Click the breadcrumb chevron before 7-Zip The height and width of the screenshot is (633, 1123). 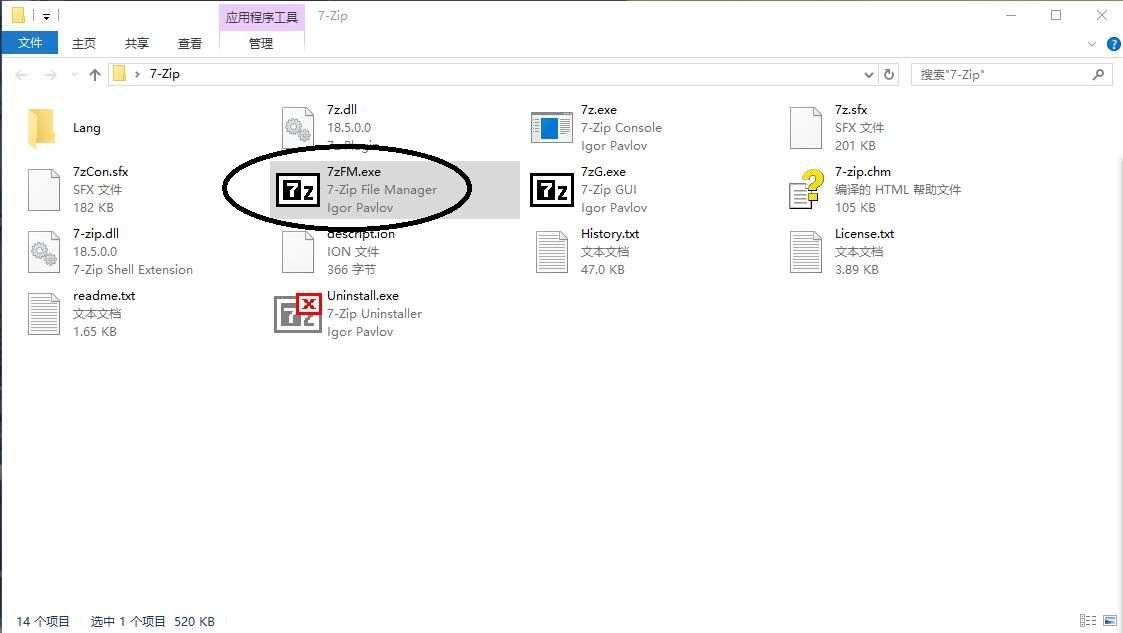click(137, 74)
